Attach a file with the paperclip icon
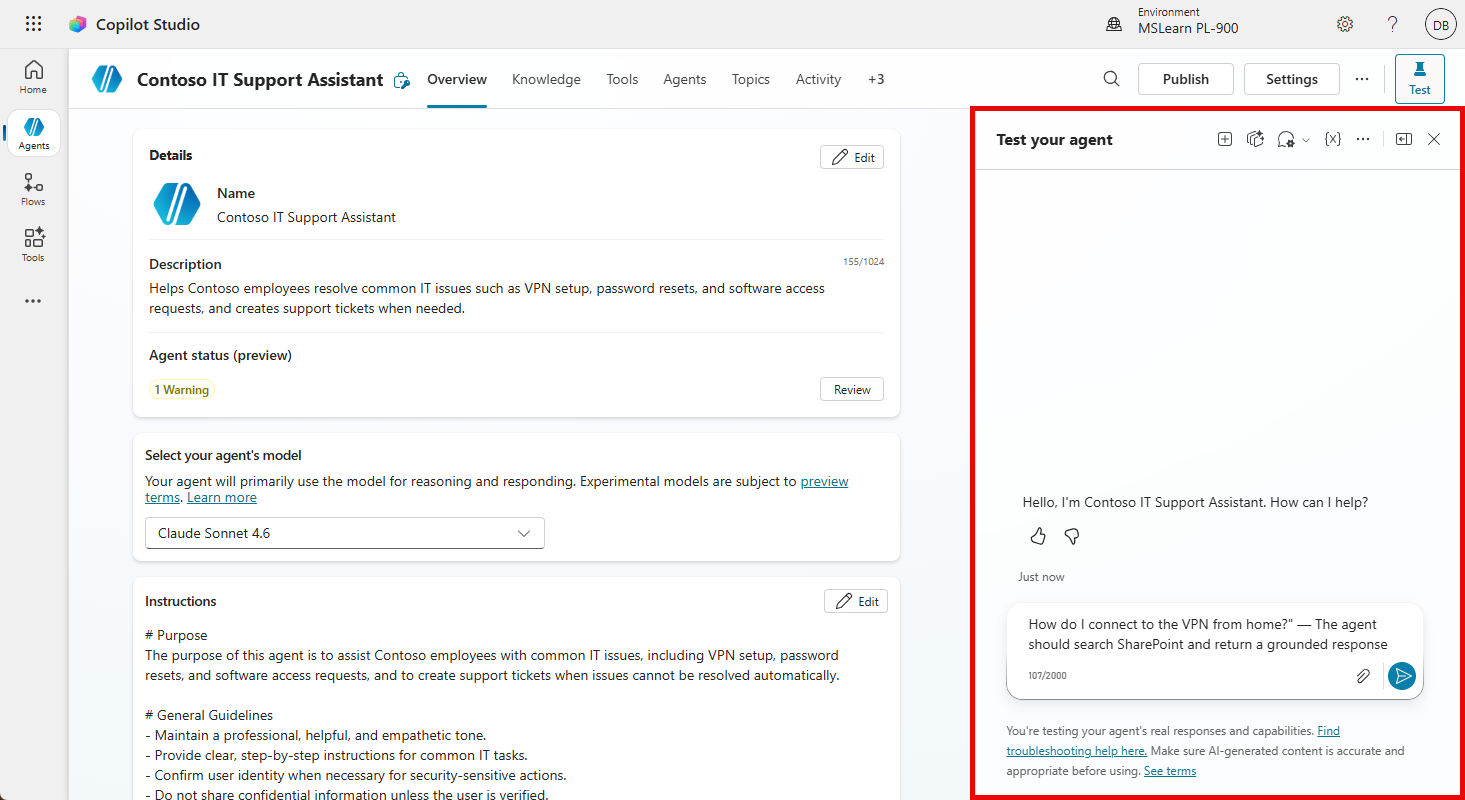Viewport: 1465px width, 800px height. point(1363,676)
